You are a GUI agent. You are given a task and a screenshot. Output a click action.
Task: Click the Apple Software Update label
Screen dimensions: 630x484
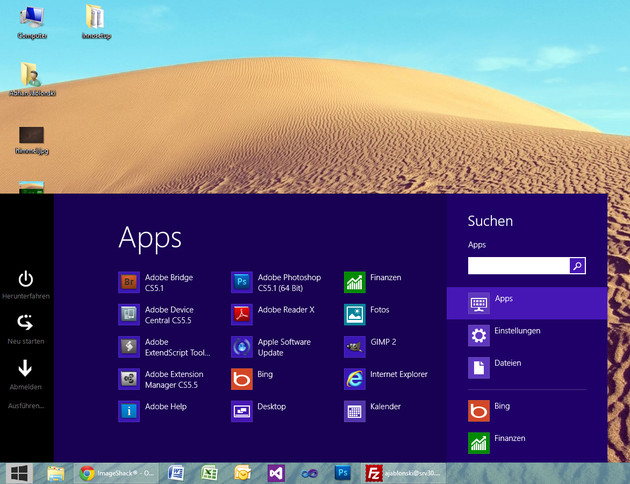click(x=284, y=347)
